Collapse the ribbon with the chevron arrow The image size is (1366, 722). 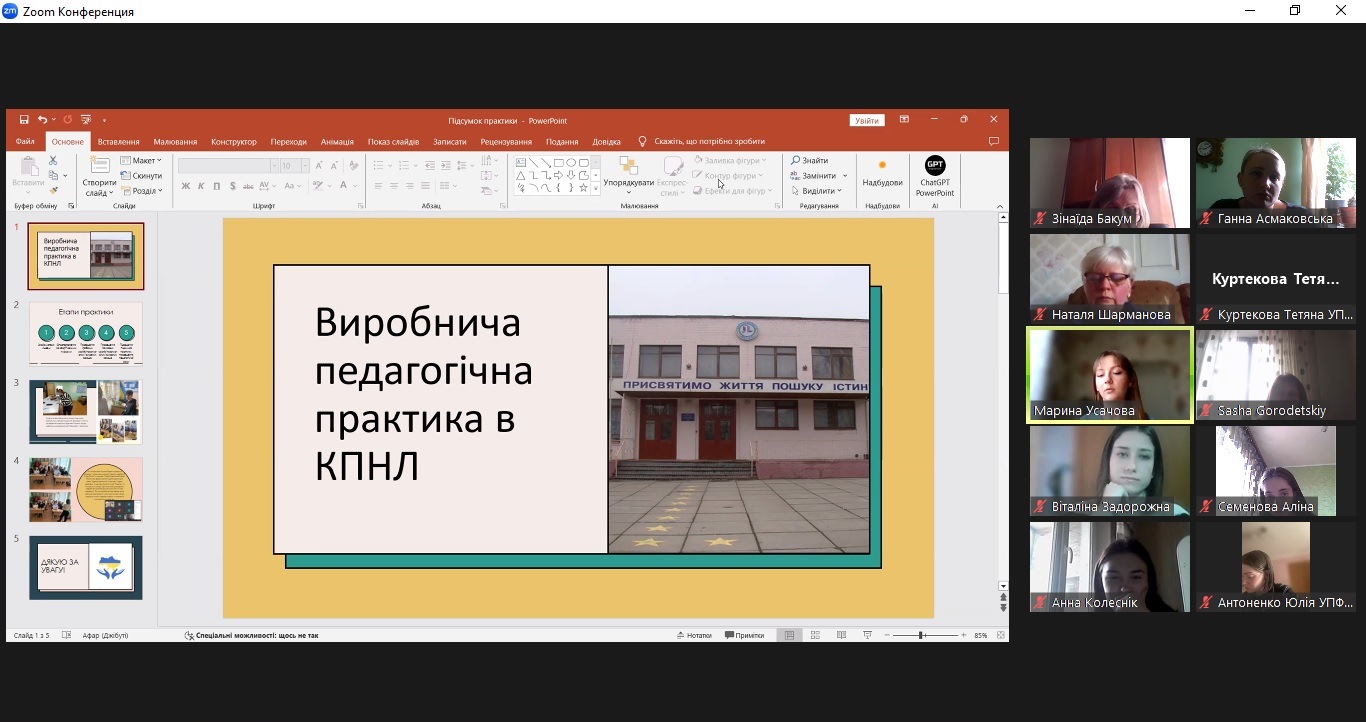click(1000, 207)
